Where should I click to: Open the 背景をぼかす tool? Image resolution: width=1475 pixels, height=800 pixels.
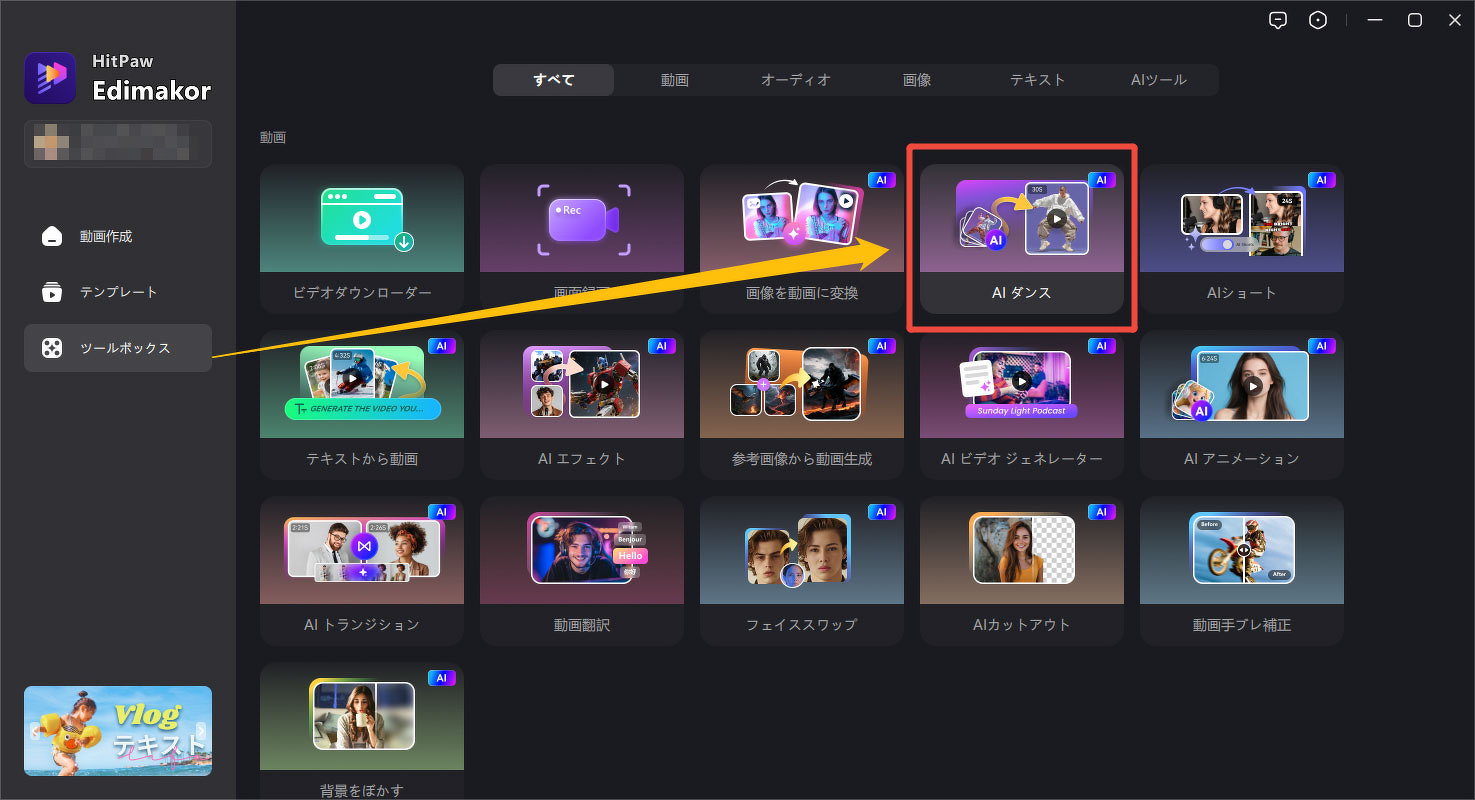362,731
